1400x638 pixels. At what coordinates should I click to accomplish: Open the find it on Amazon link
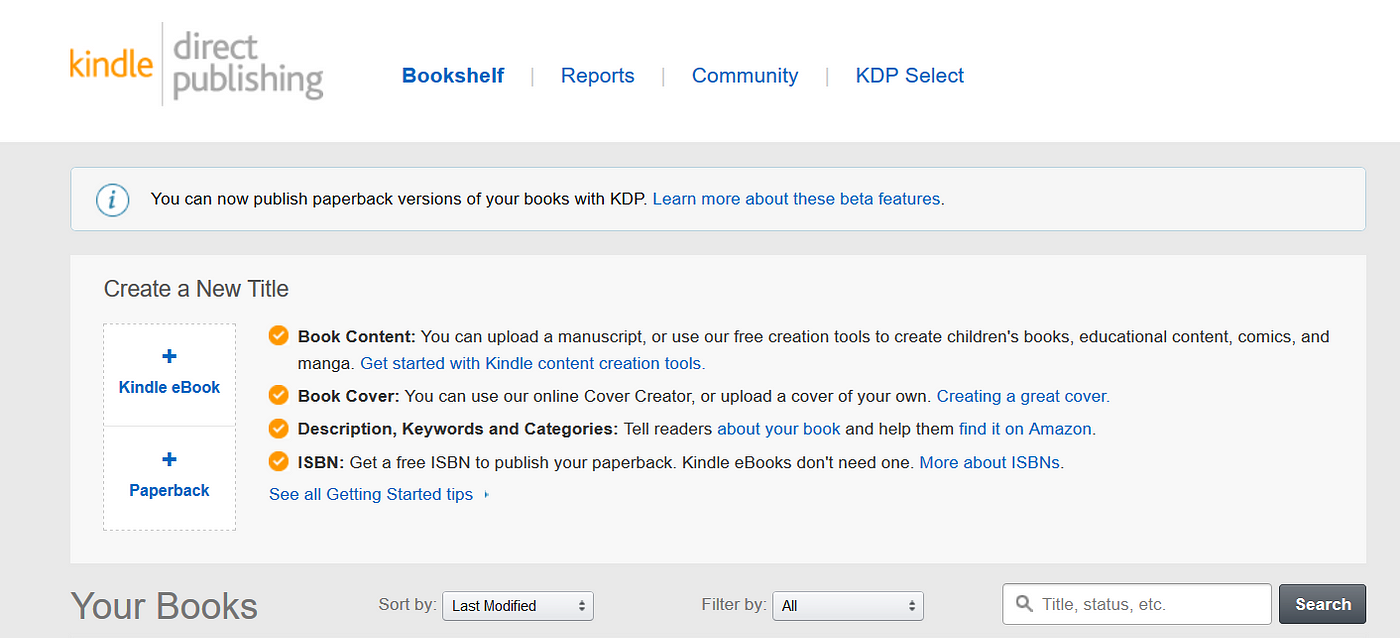pos(1027,429)
